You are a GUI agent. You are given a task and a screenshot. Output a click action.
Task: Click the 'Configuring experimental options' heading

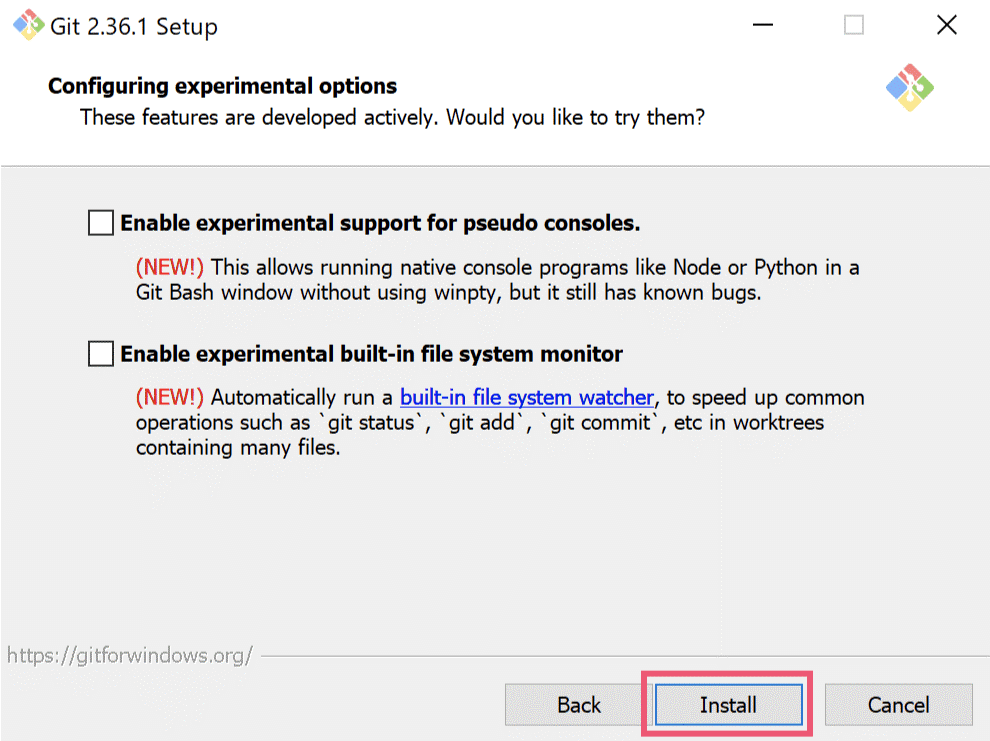[x=222, y=86]
